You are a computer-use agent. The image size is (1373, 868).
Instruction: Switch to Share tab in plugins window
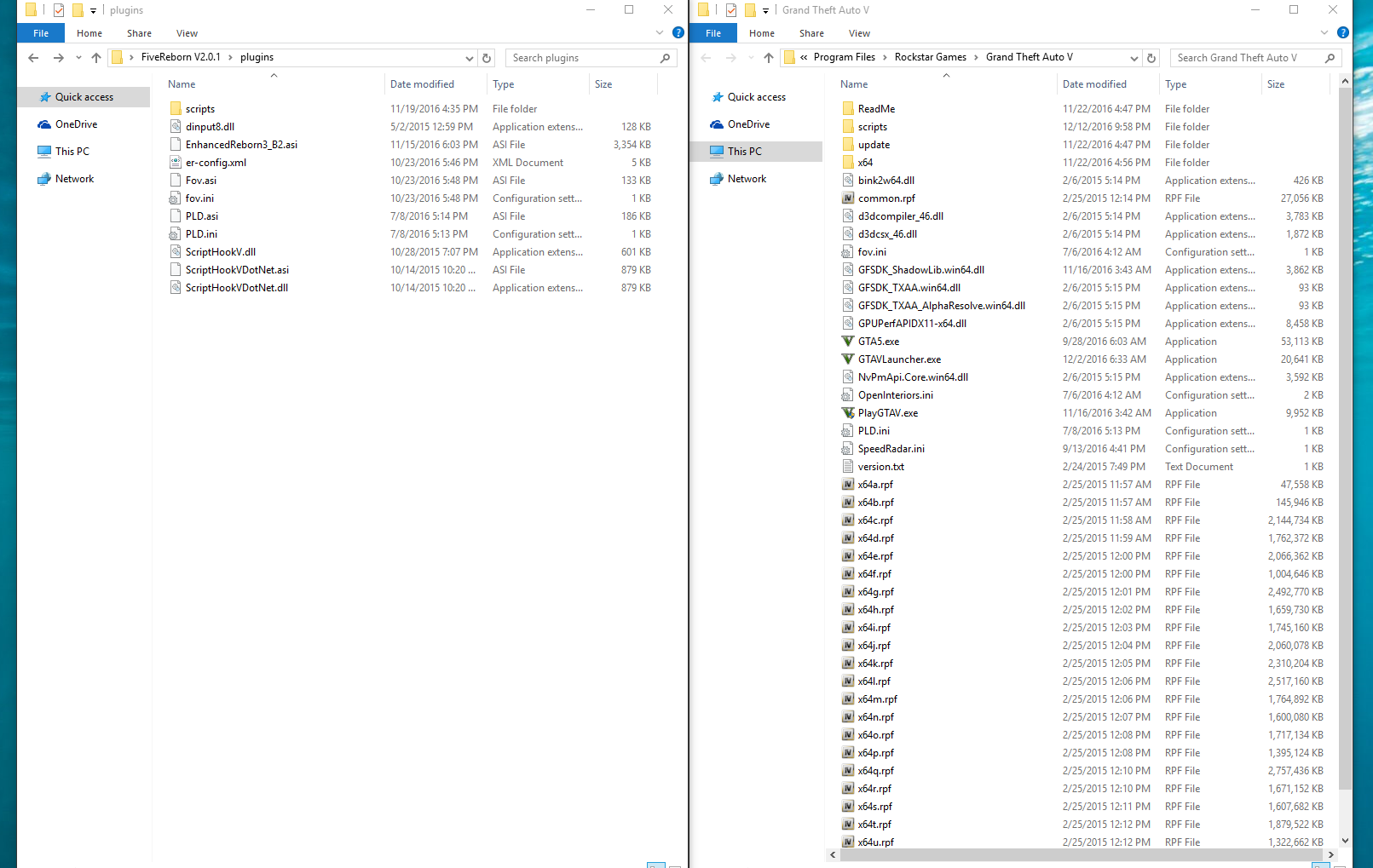point(140,33)
